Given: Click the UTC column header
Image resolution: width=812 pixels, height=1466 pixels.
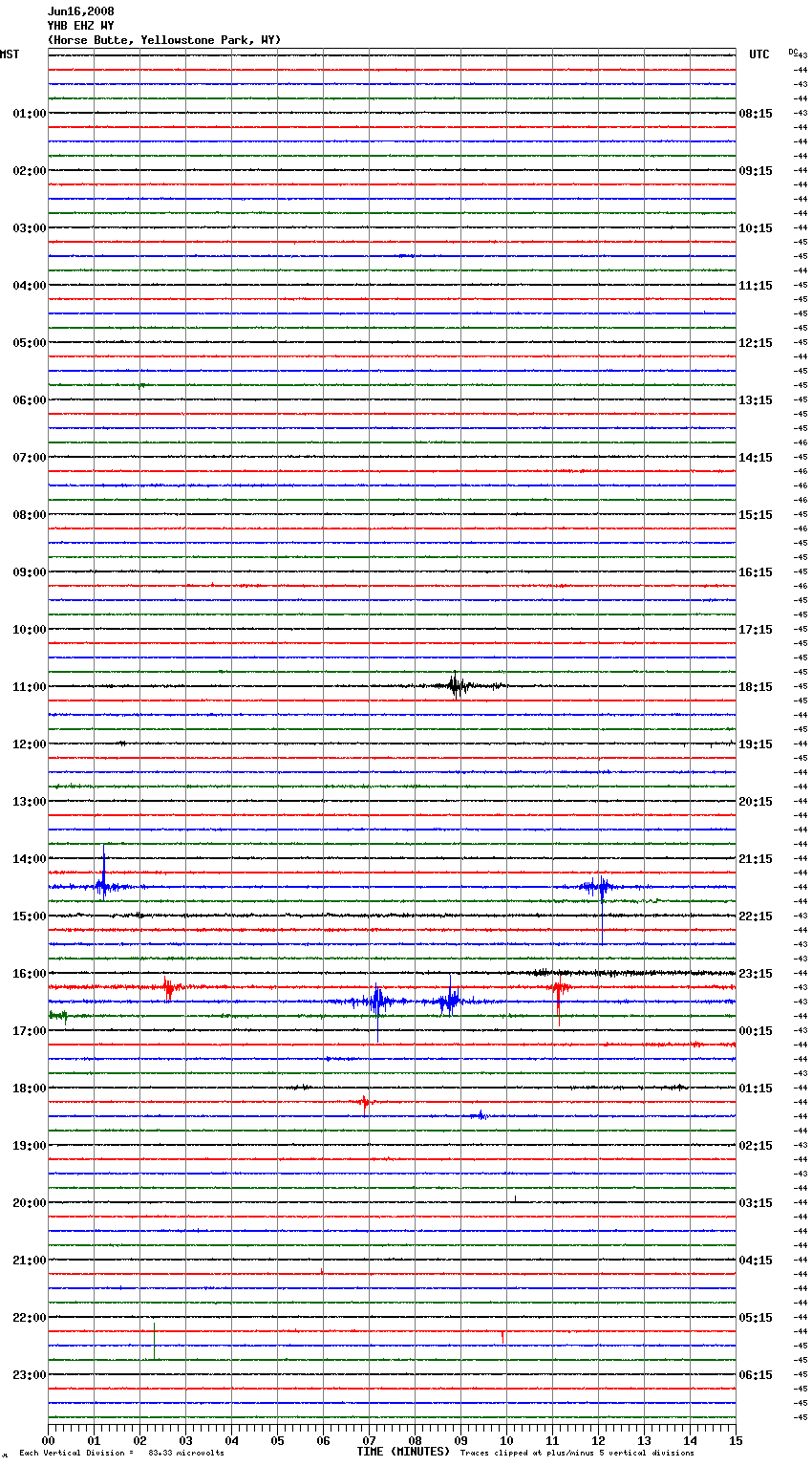Looking at the screenshot, I should [x=759, y=54].
